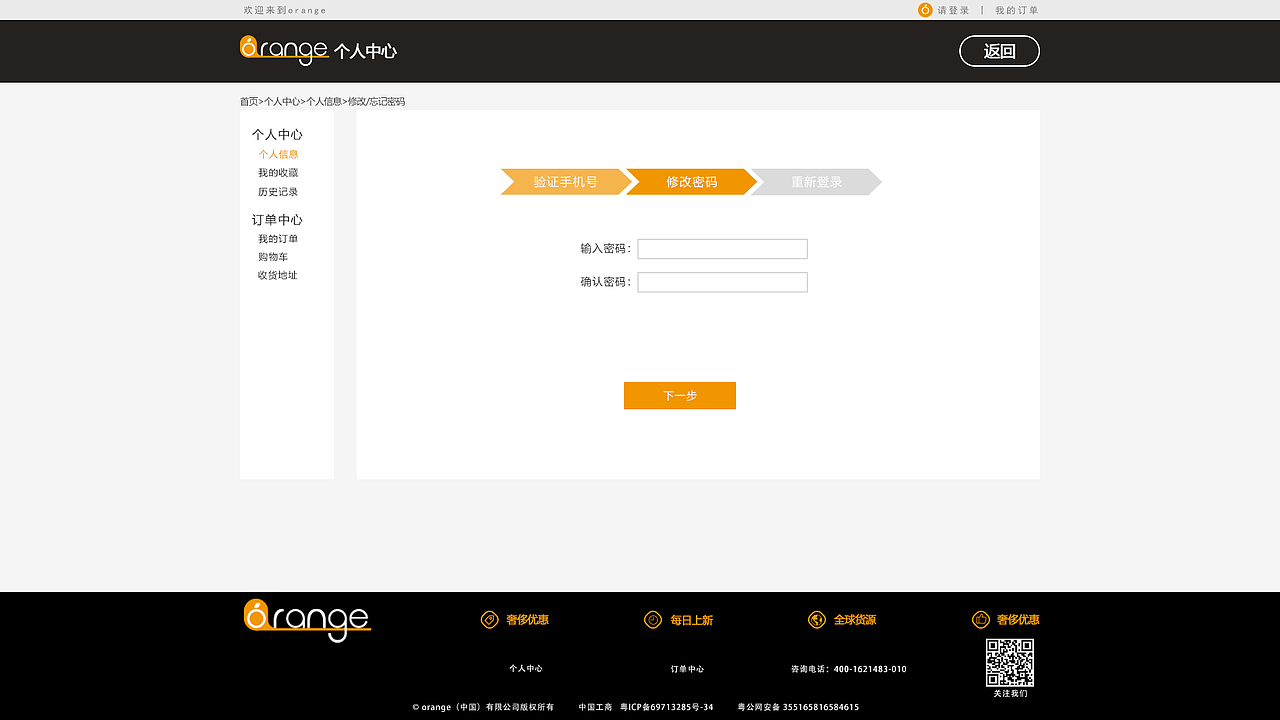The width and height of the screenshot is (1280, 720).
Task: Click 欢迎来到orange greeting text
Action: coord(285,10)
